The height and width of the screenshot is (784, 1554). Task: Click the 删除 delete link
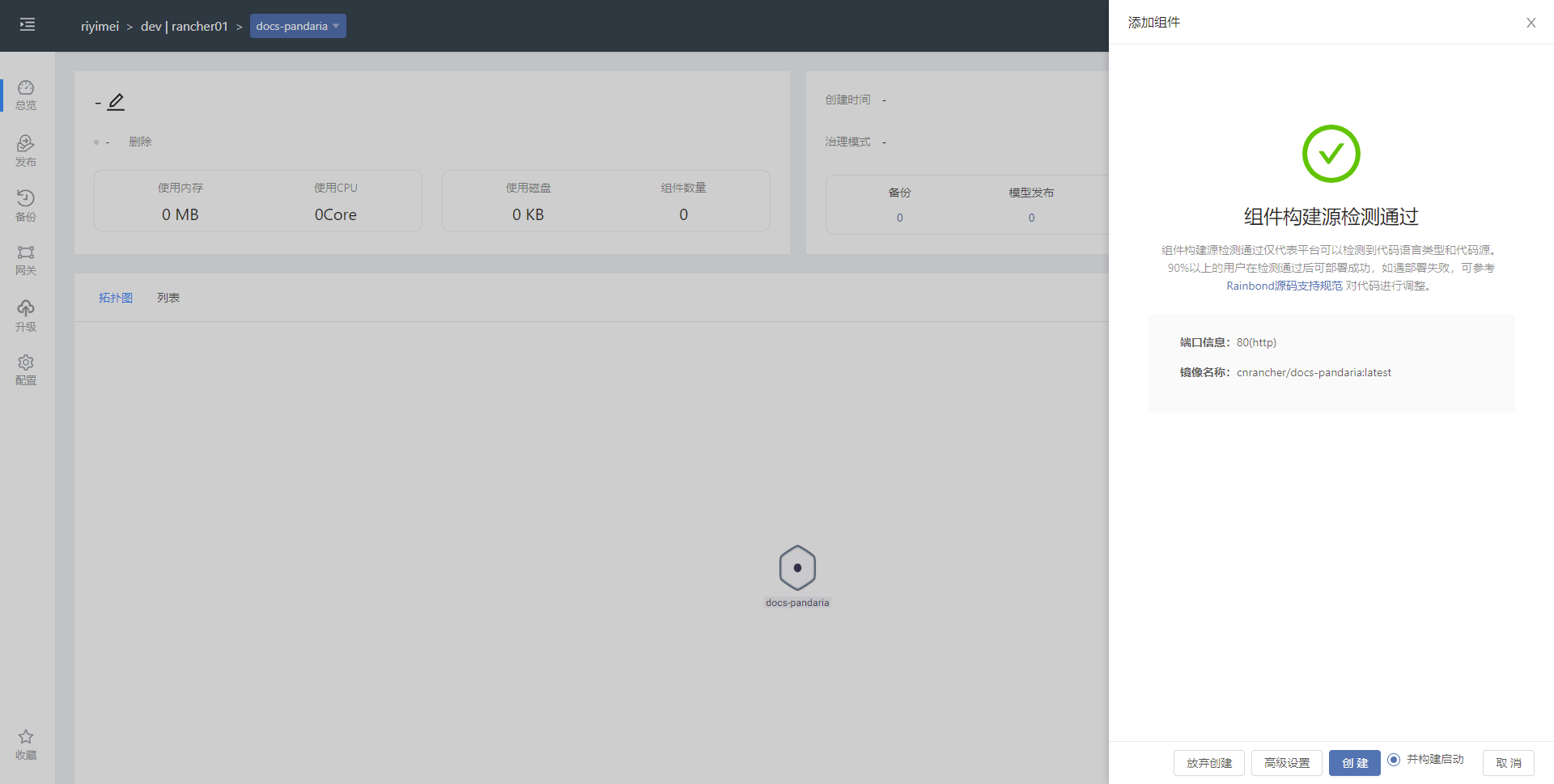(x=140, y=142)
